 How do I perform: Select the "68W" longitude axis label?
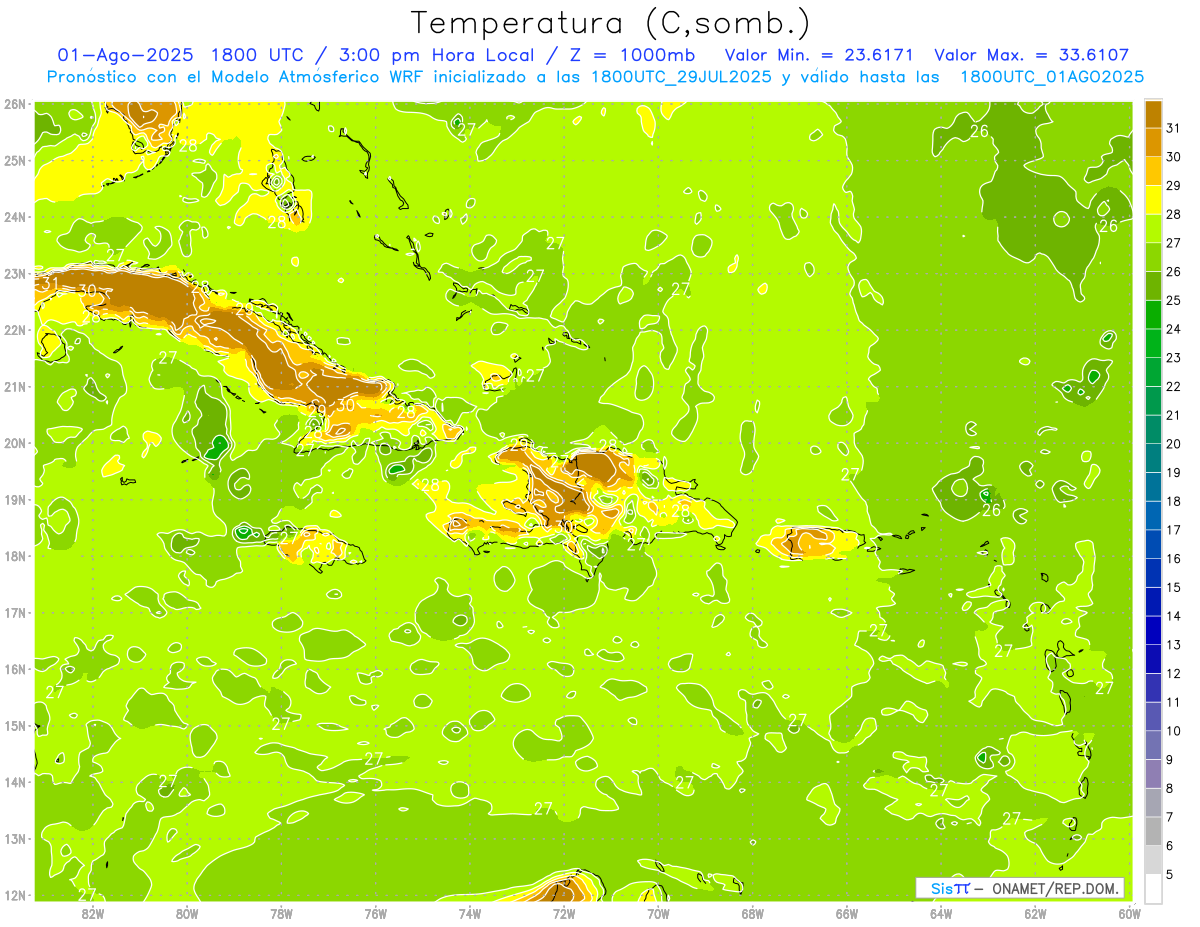[x=753, y=913]
